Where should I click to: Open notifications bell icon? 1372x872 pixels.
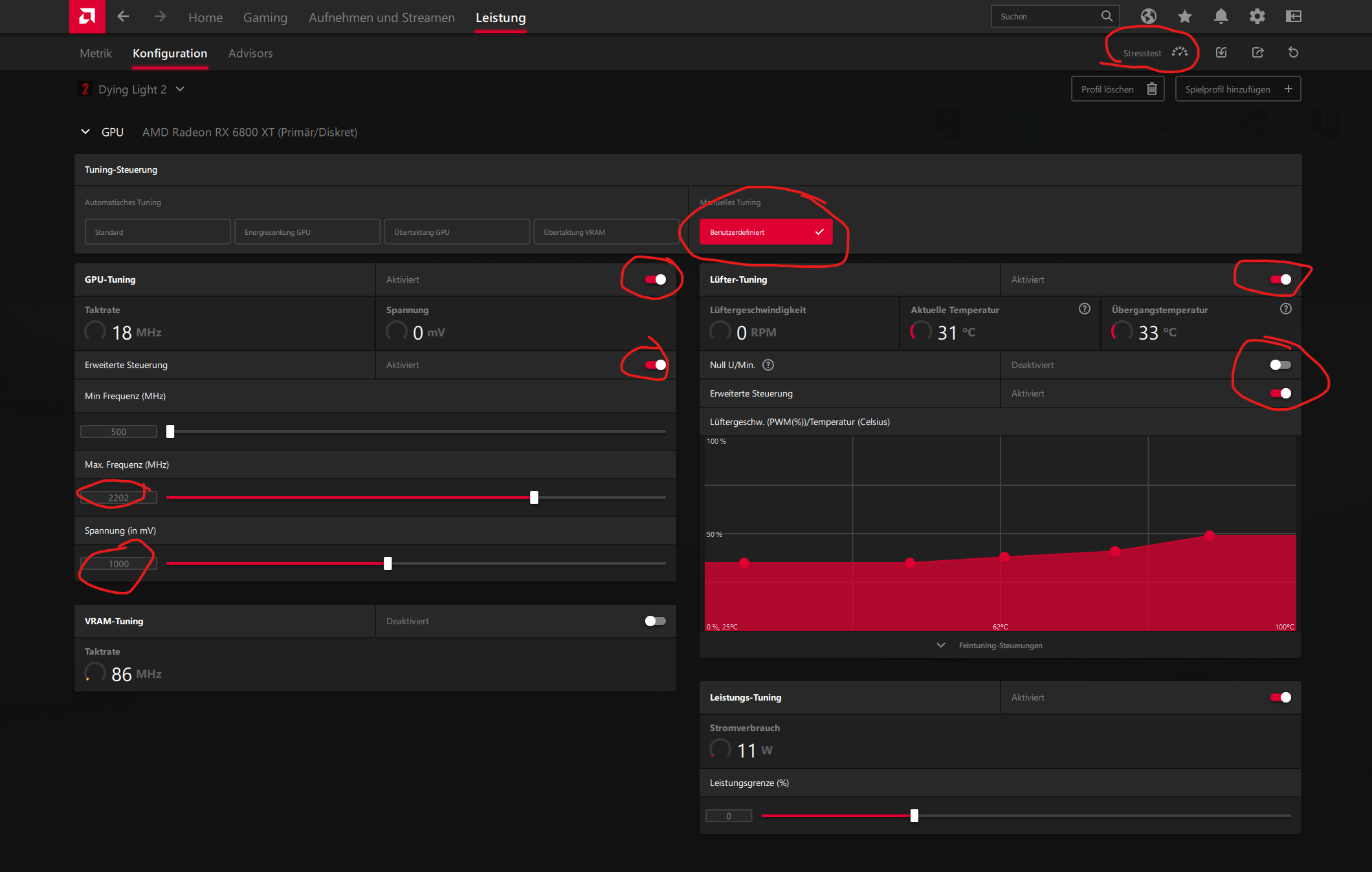coord(1221,16)
